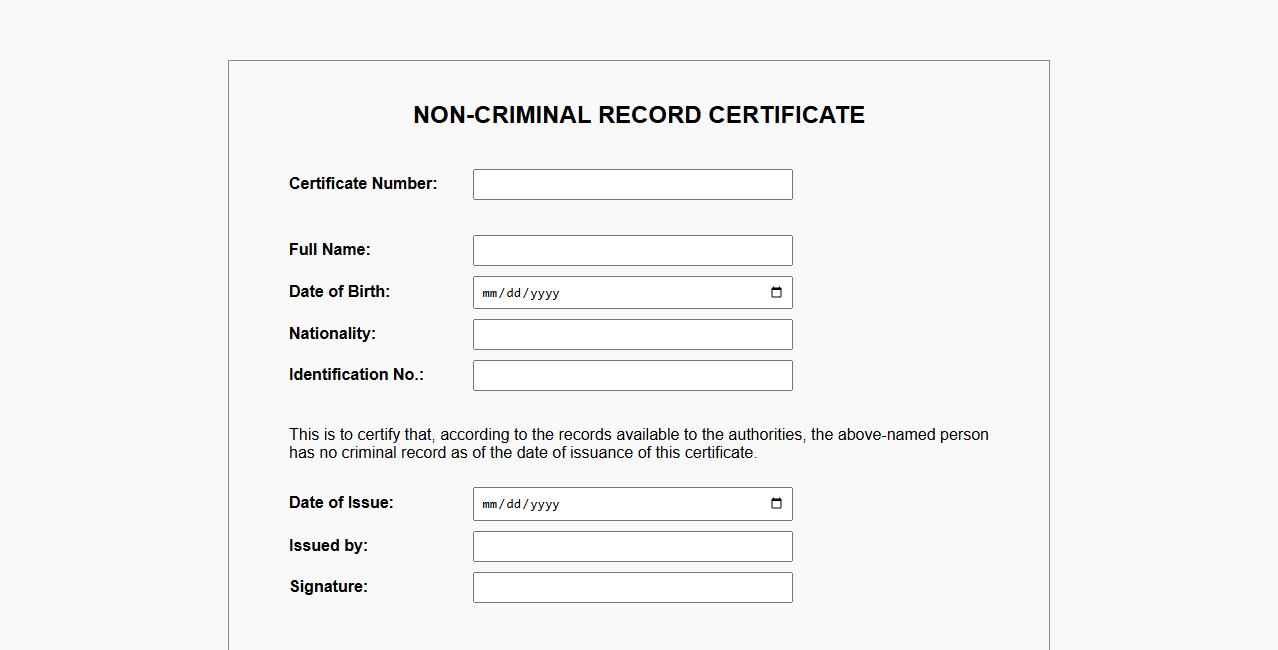Click into the Issued by text box
Screen dimensions: 1278x650
(632, 547)
